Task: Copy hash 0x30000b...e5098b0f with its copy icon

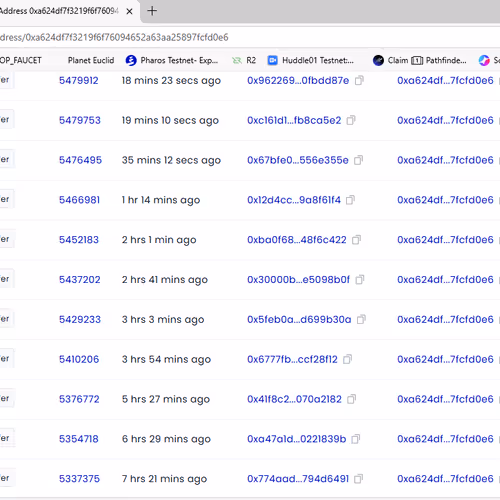Action: [360, 280]
